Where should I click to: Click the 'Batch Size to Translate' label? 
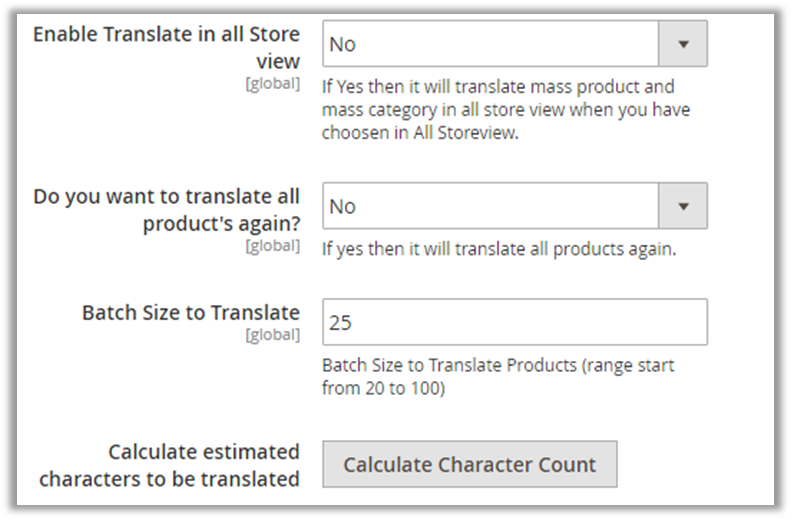coord(190,312)
